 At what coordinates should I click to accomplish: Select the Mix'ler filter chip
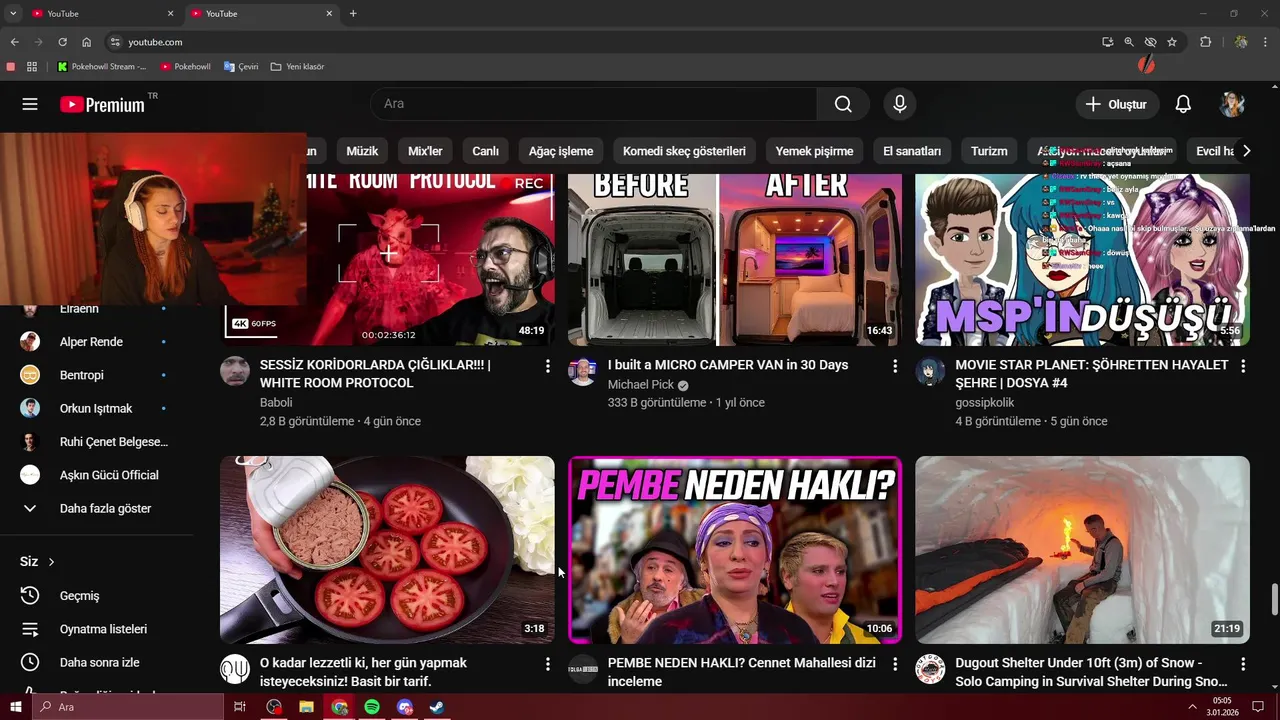(x=425, y=151)
